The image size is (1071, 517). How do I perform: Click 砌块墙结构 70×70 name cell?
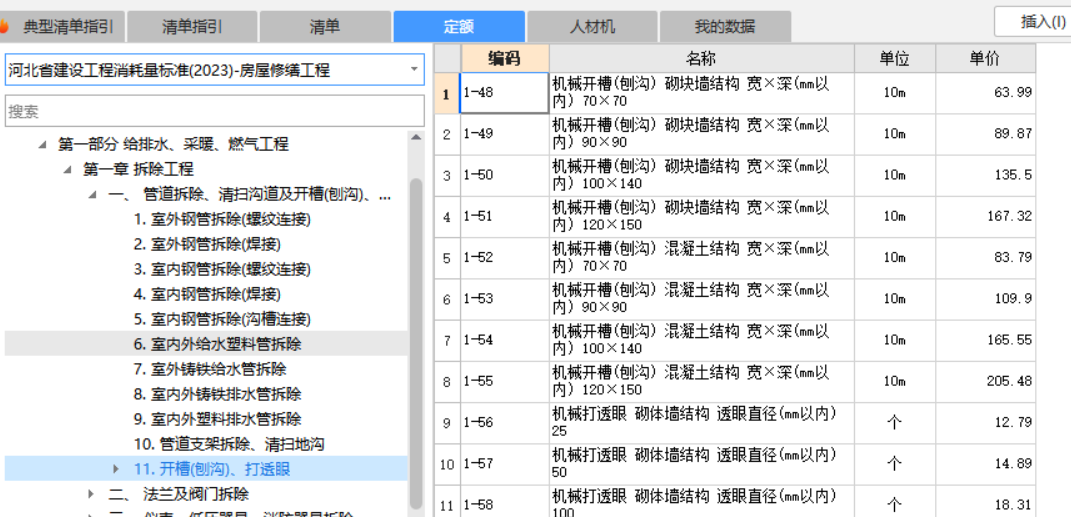click(701, 93)
